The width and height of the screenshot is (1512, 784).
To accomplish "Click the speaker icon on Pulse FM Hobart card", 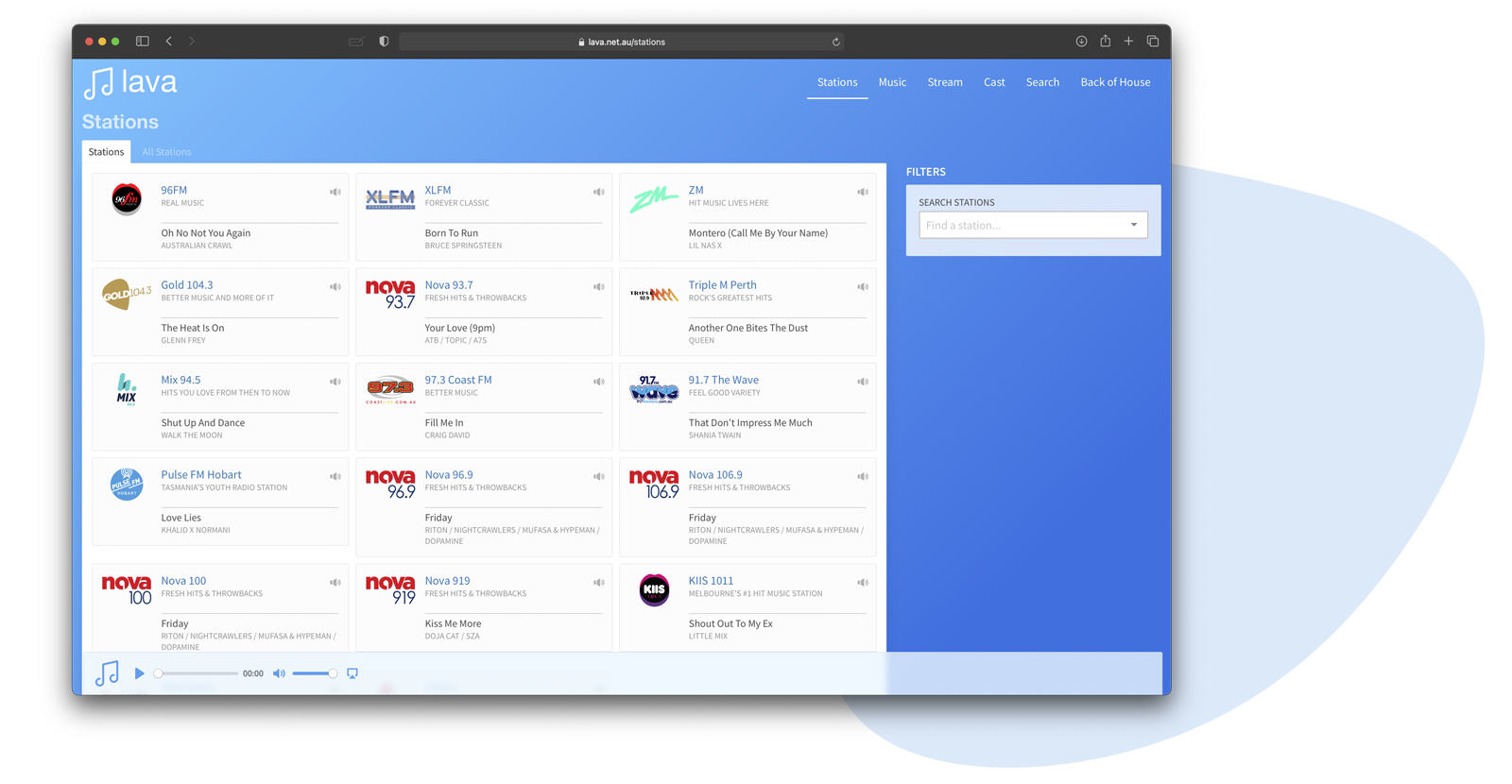I will (x=335, y=477).
